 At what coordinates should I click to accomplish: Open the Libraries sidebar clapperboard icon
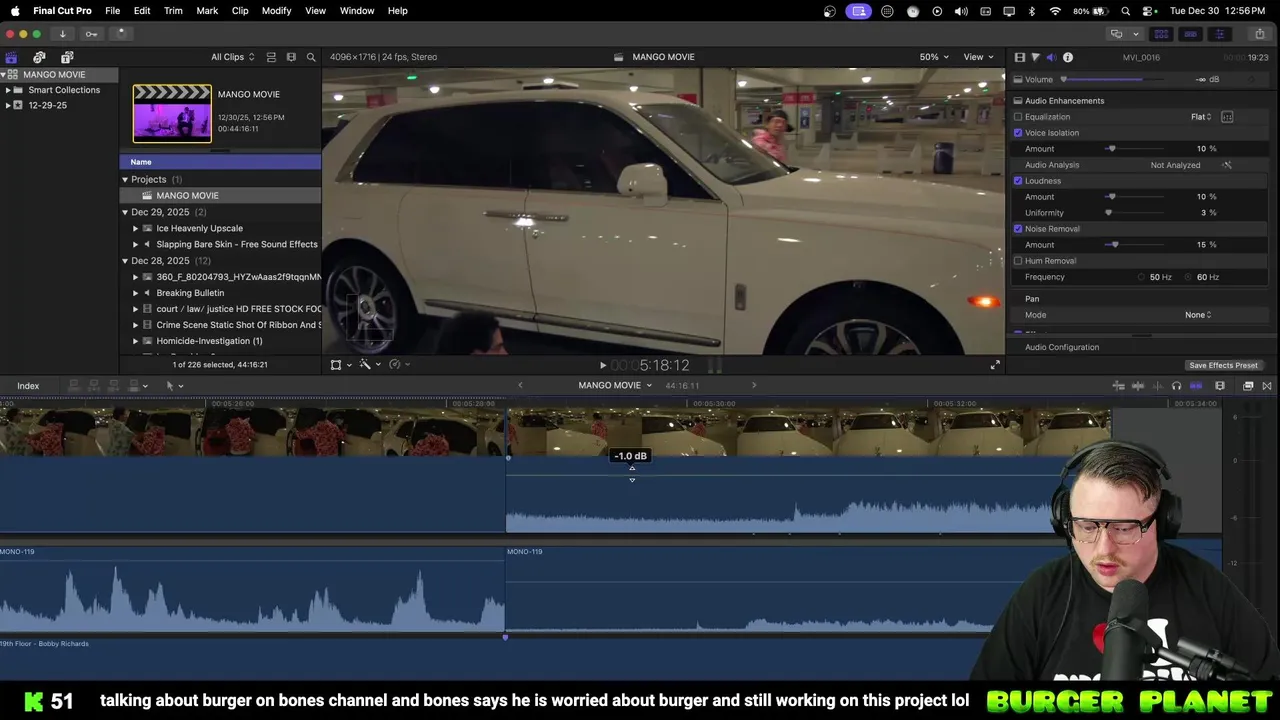pos(11,57)
